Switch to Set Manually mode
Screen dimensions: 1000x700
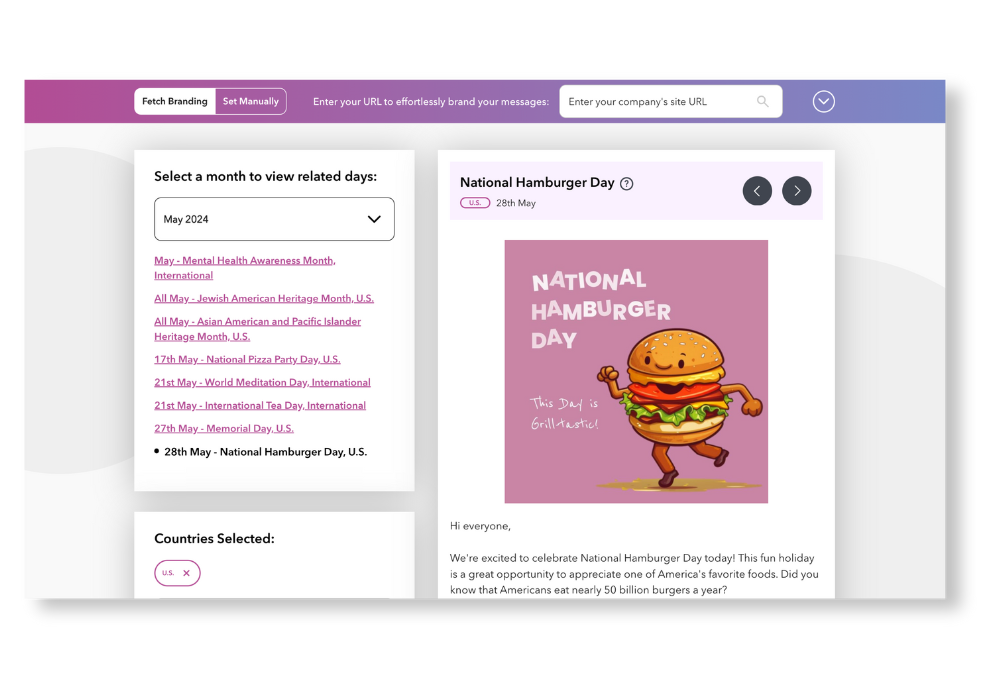251,102
